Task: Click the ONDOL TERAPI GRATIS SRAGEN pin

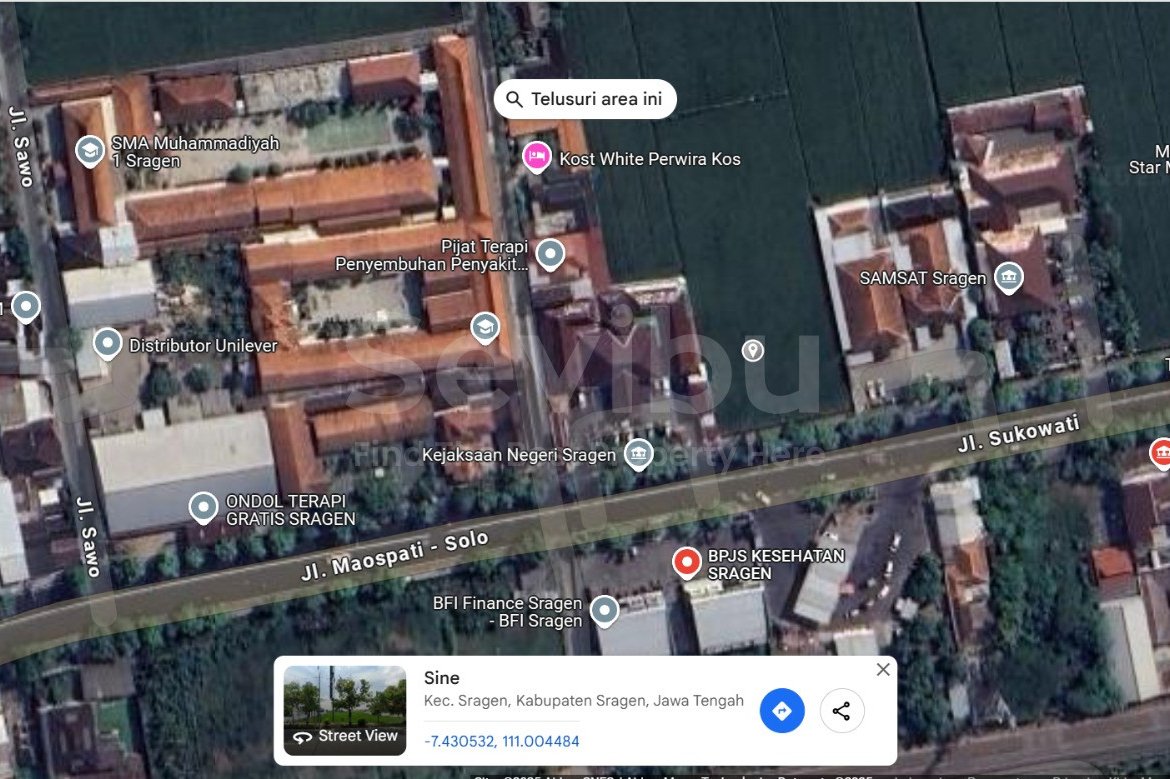Action: (203, 507)
